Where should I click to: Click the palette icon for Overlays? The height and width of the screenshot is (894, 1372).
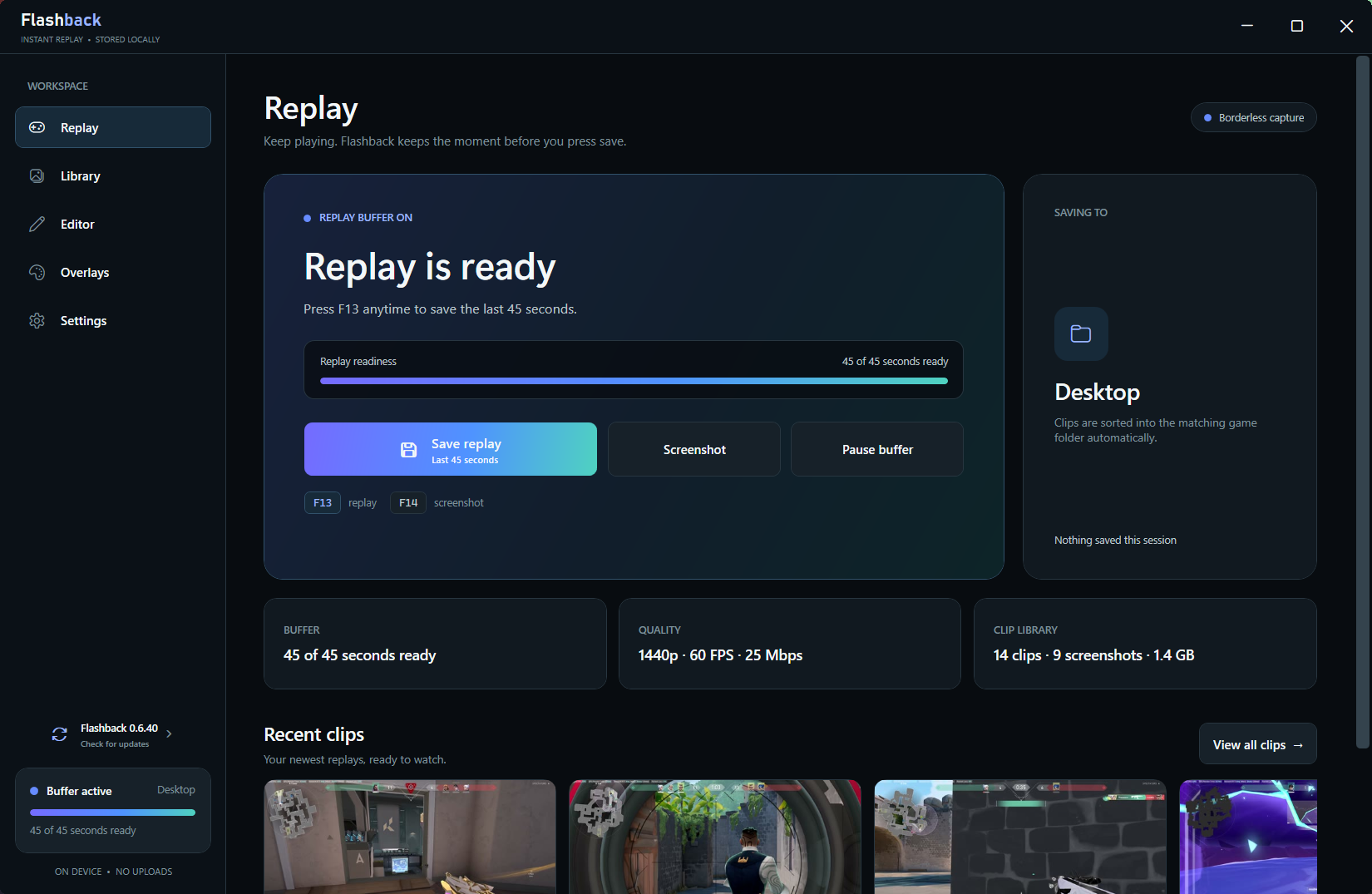point(37,272)
